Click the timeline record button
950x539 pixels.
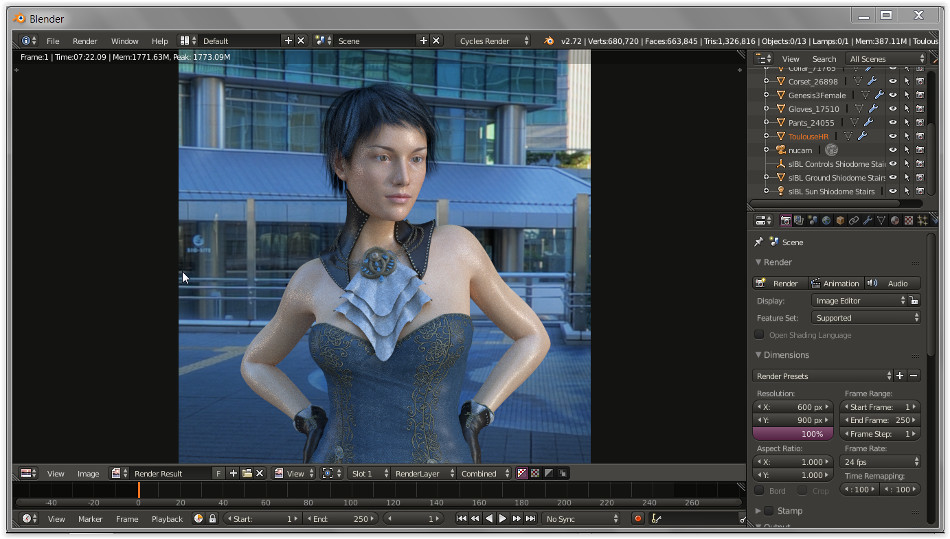(638, 518)
